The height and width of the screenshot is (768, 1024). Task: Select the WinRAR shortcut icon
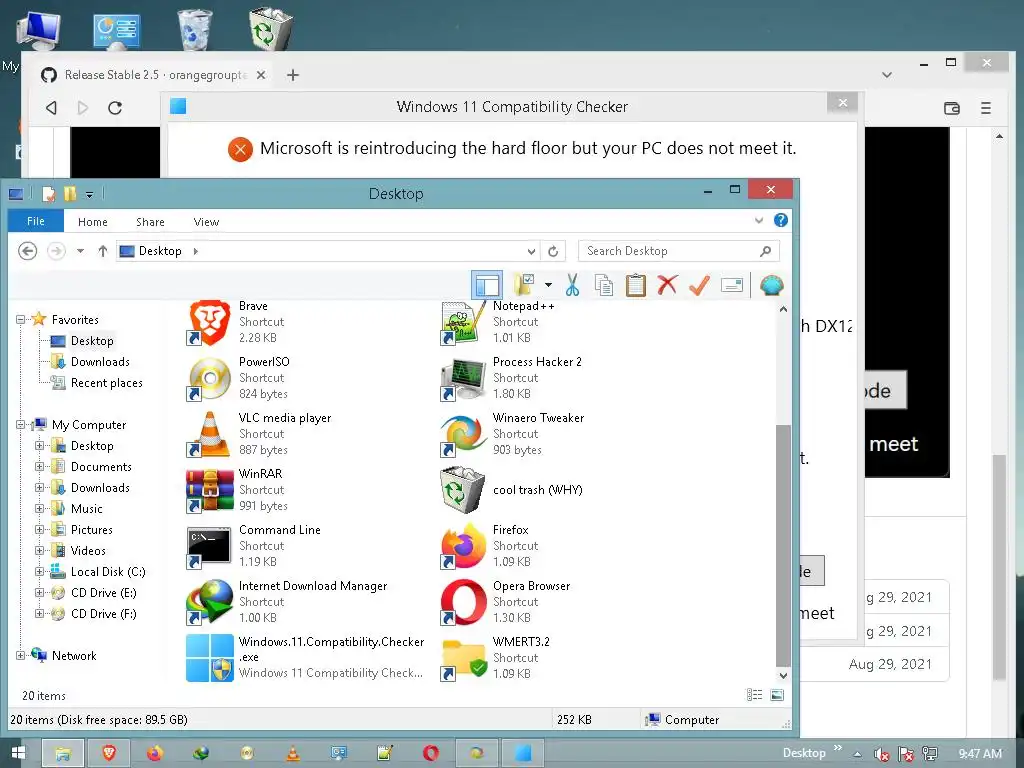click(210, 490)
